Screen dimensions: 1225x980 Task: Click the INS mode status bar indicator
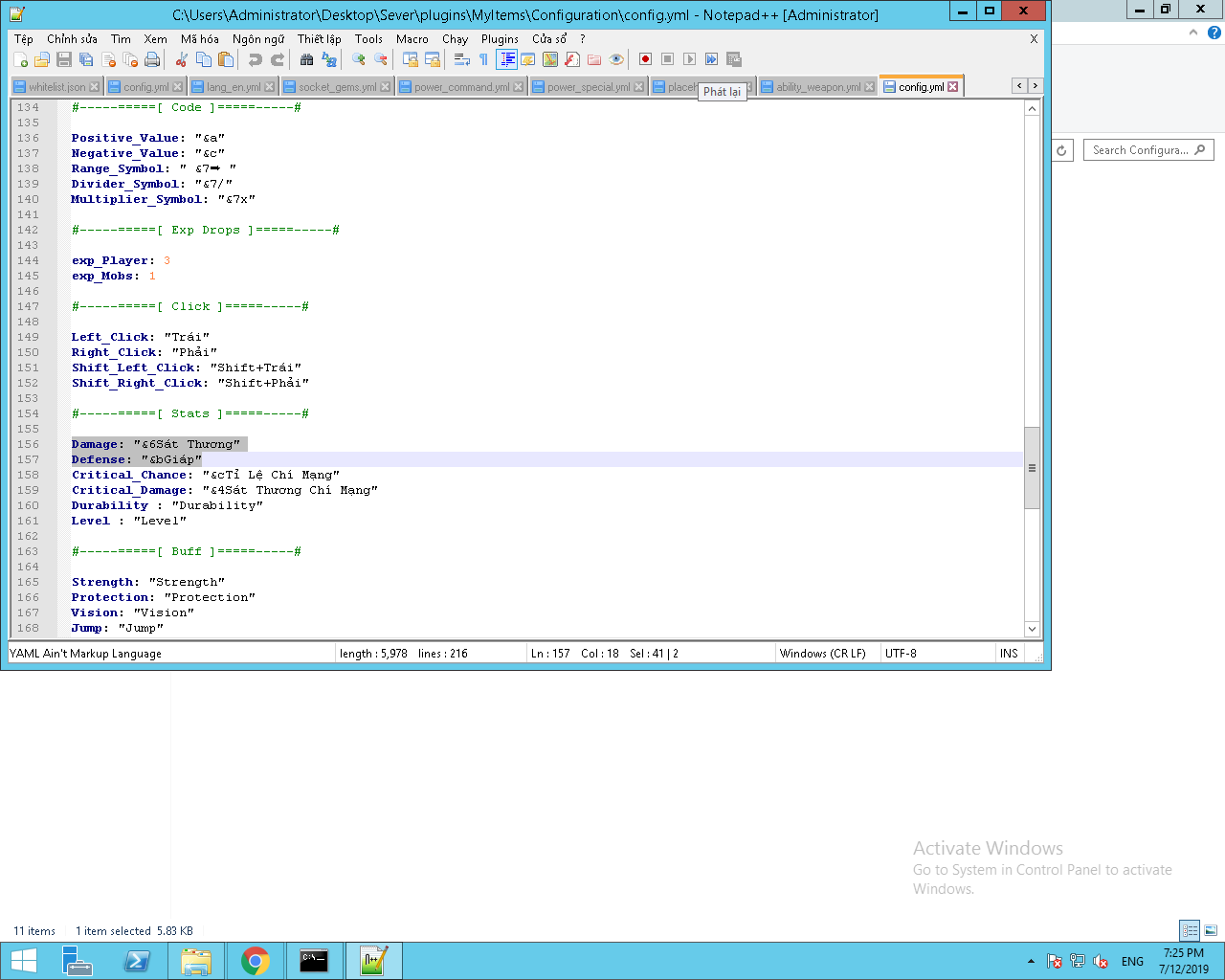click(1009, 654)
